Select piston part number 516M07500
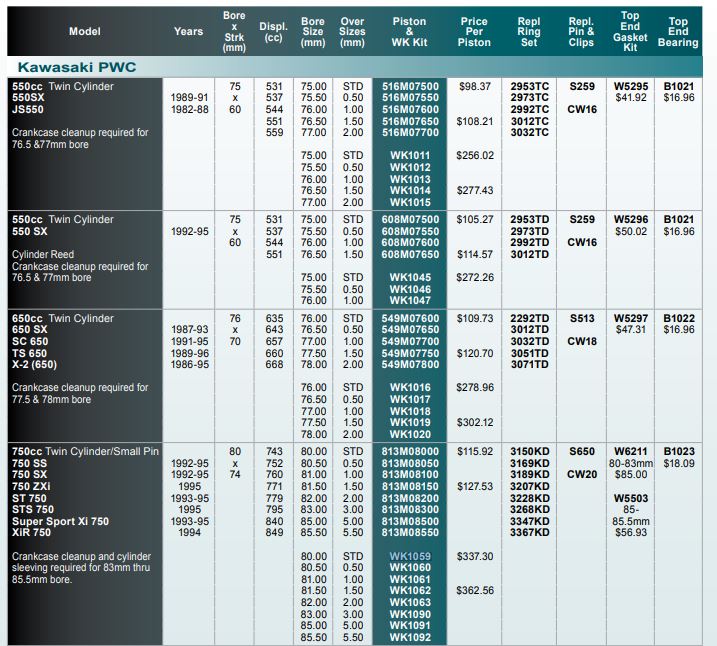717x646 pixels. coord(410,86)
